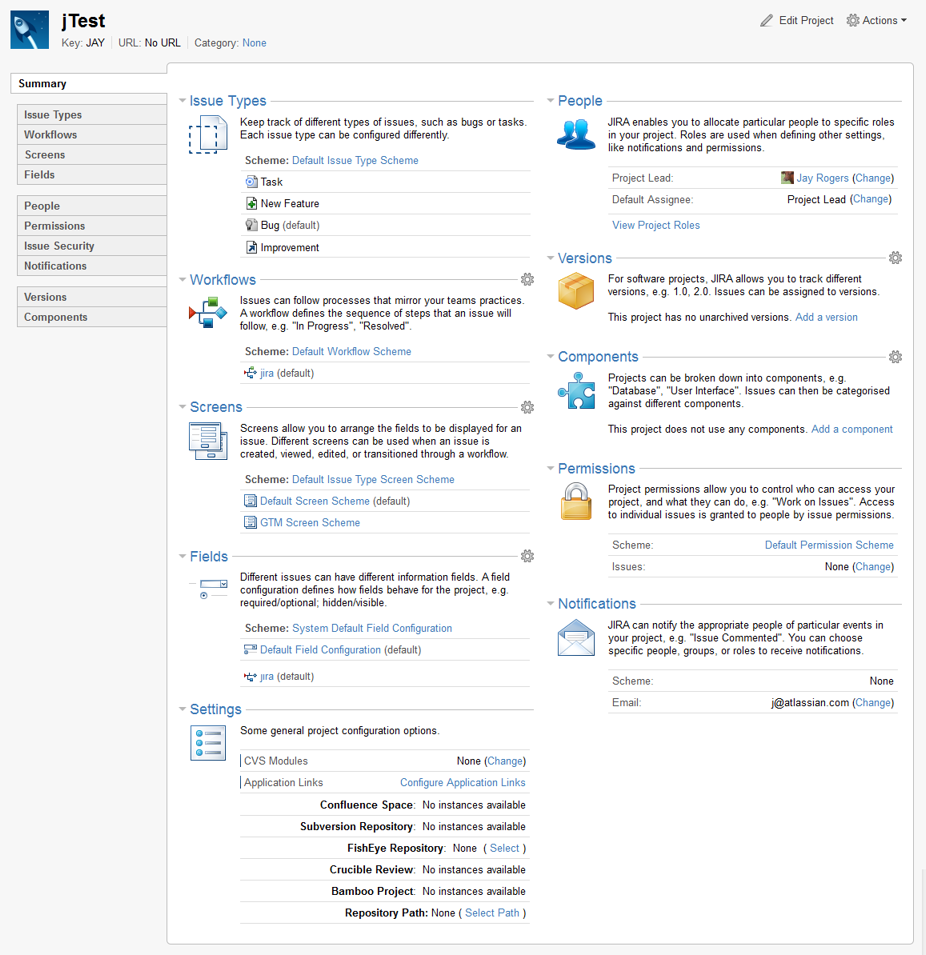
Task: Click the Permissions padlock icon
Action: point(576,501)
